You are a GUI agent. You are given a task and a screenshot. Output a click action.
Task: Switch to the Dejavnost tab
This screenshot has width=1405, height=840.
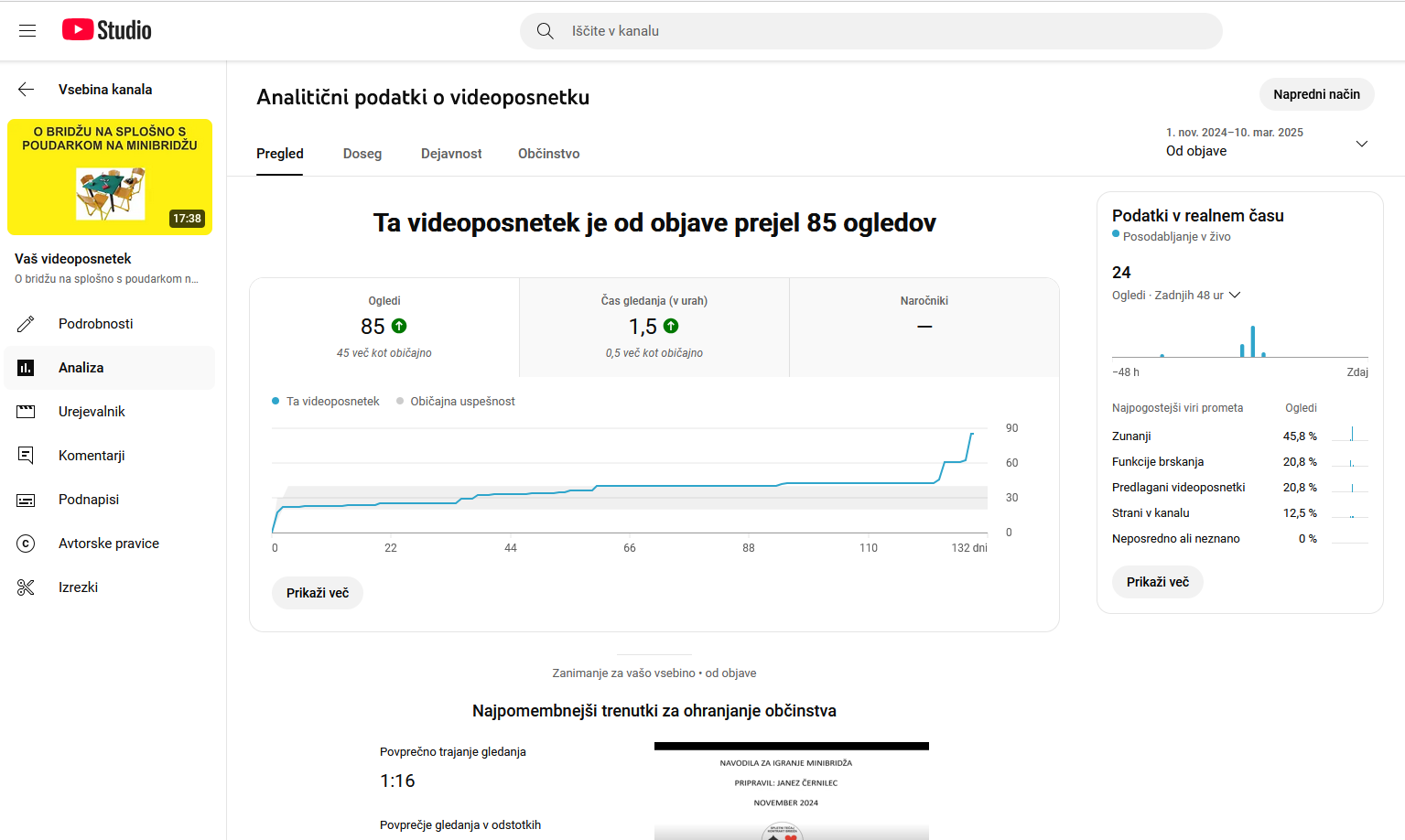(451, 154)
